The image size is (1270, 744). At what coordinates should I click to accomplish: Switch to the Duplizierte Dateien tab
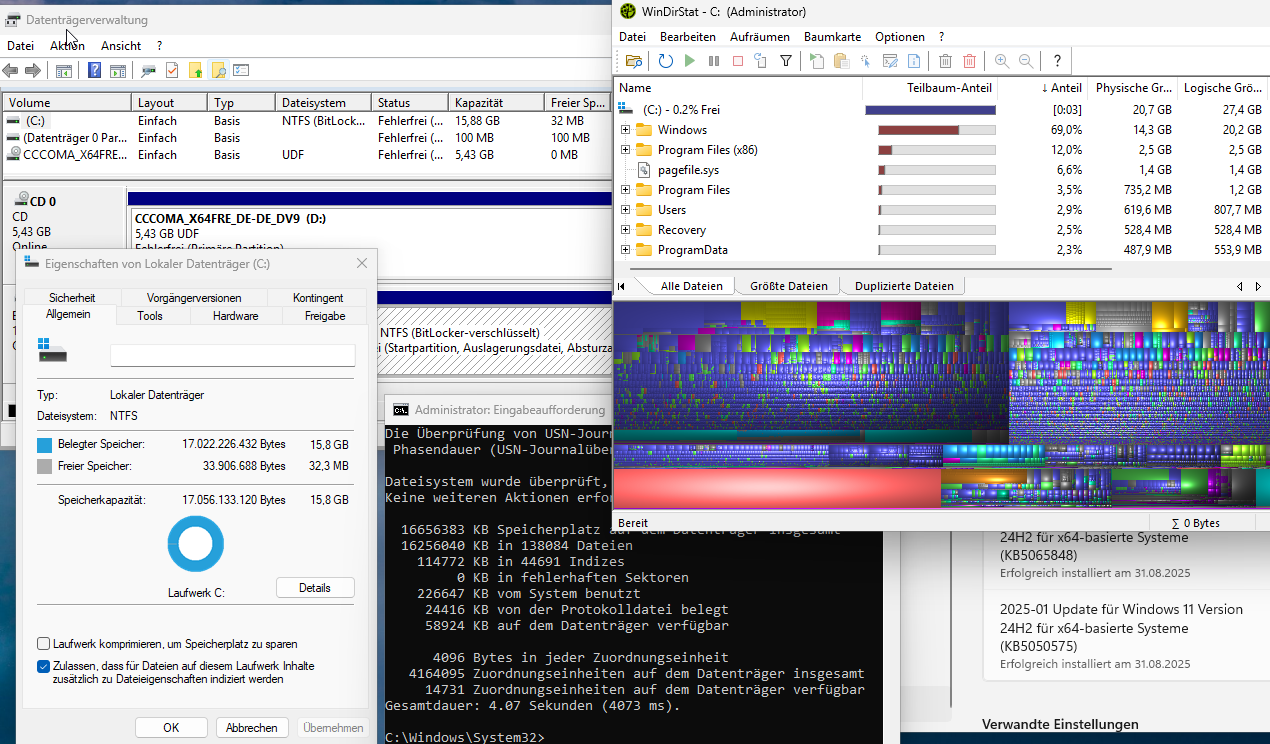(x=904, y=286)
